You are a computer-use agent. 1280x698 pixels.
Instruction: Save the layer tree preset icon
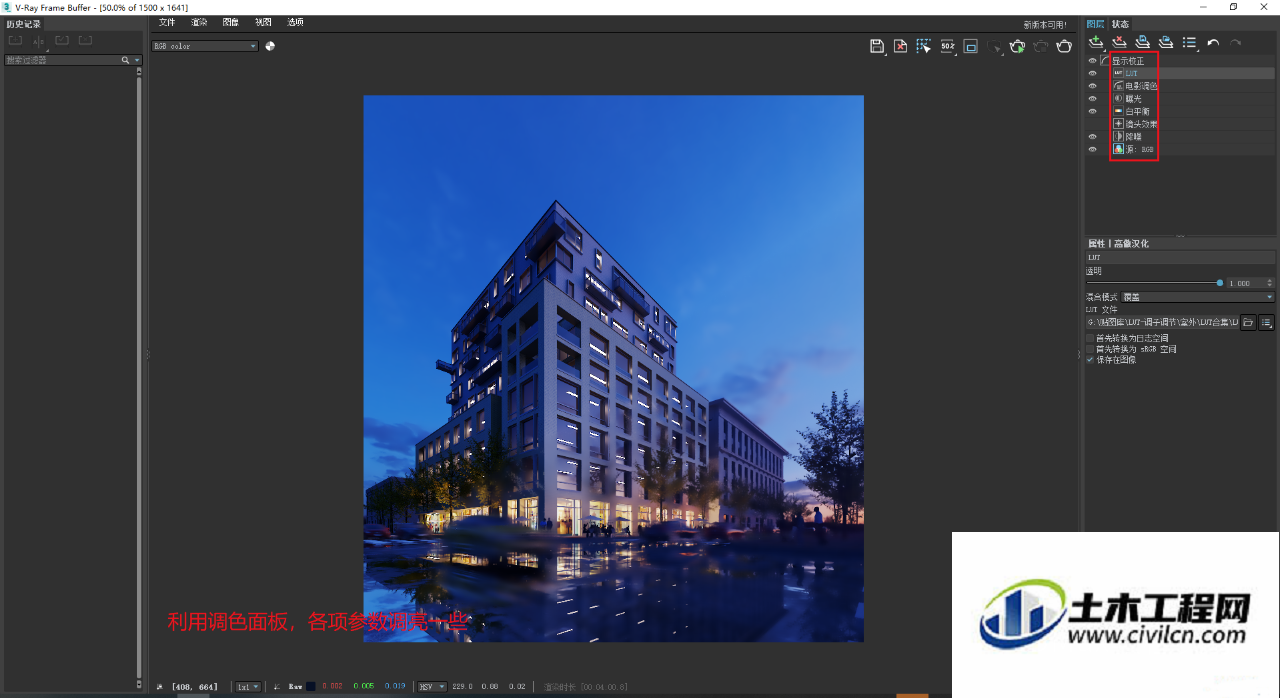click(x=1143, y=42)
